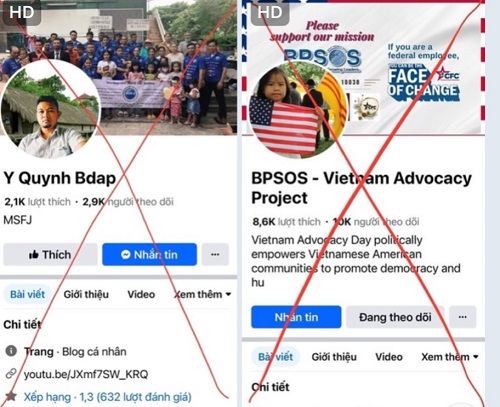Select Video tab on BPSOS page

(389, 357)
